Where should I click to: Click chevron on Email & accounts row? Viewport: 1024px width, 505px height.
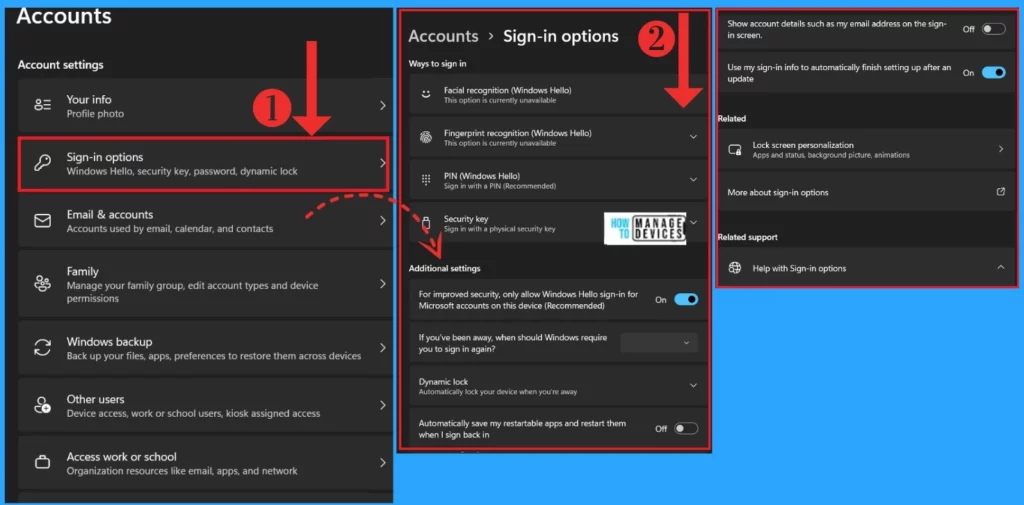point(383,221)
